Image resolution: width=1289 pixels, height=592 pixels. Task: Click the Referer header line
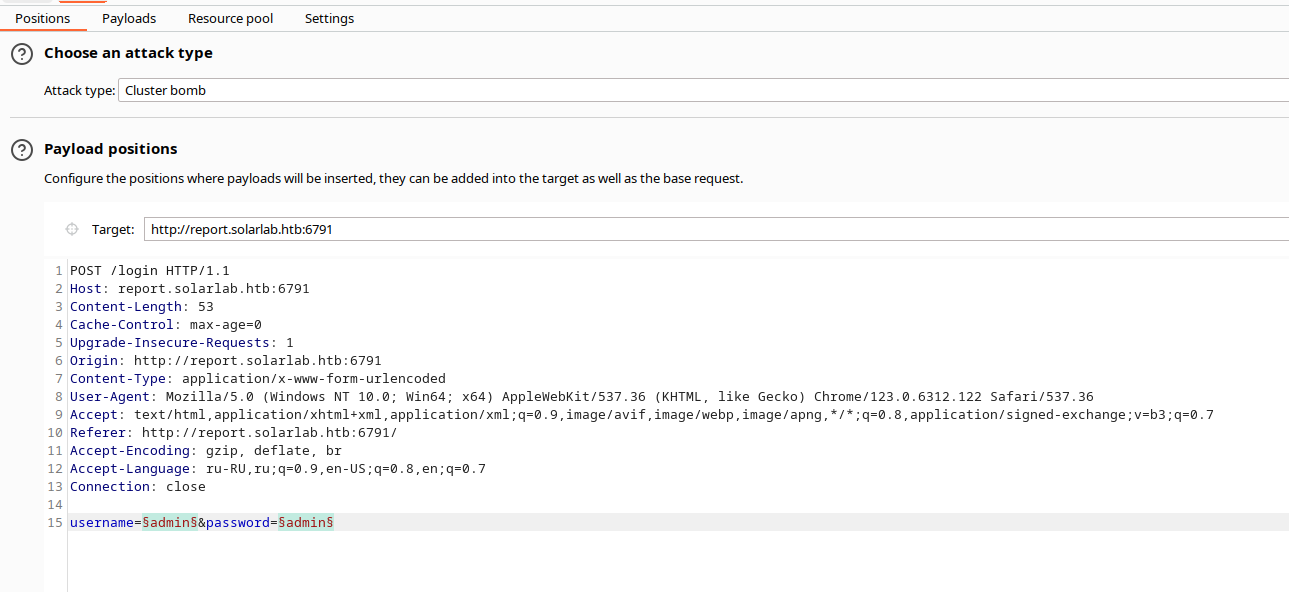click(x=234, y=433)
